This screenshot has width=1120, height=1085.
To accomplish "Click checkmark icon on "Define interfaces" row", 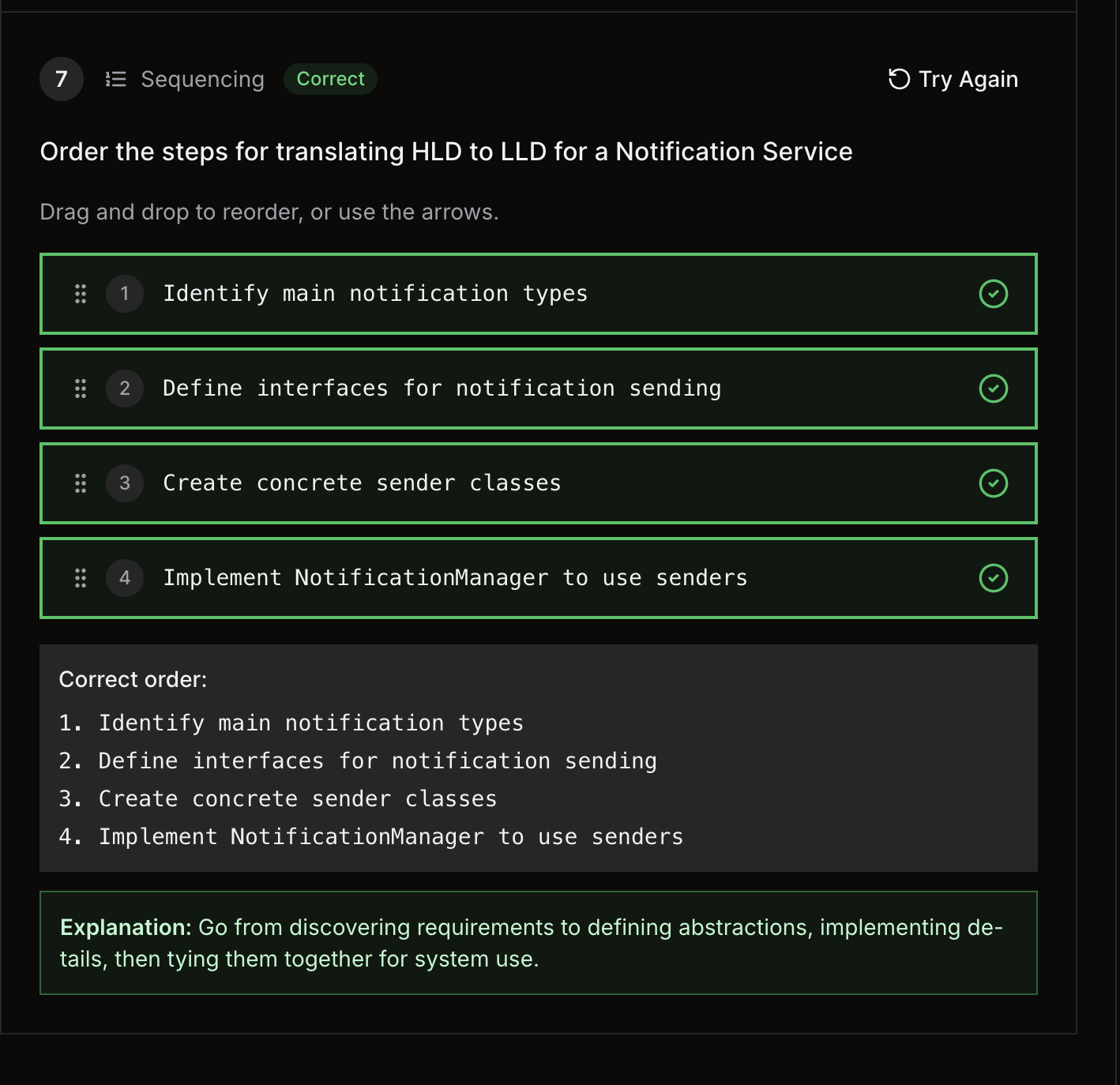I will pos(993,389).
